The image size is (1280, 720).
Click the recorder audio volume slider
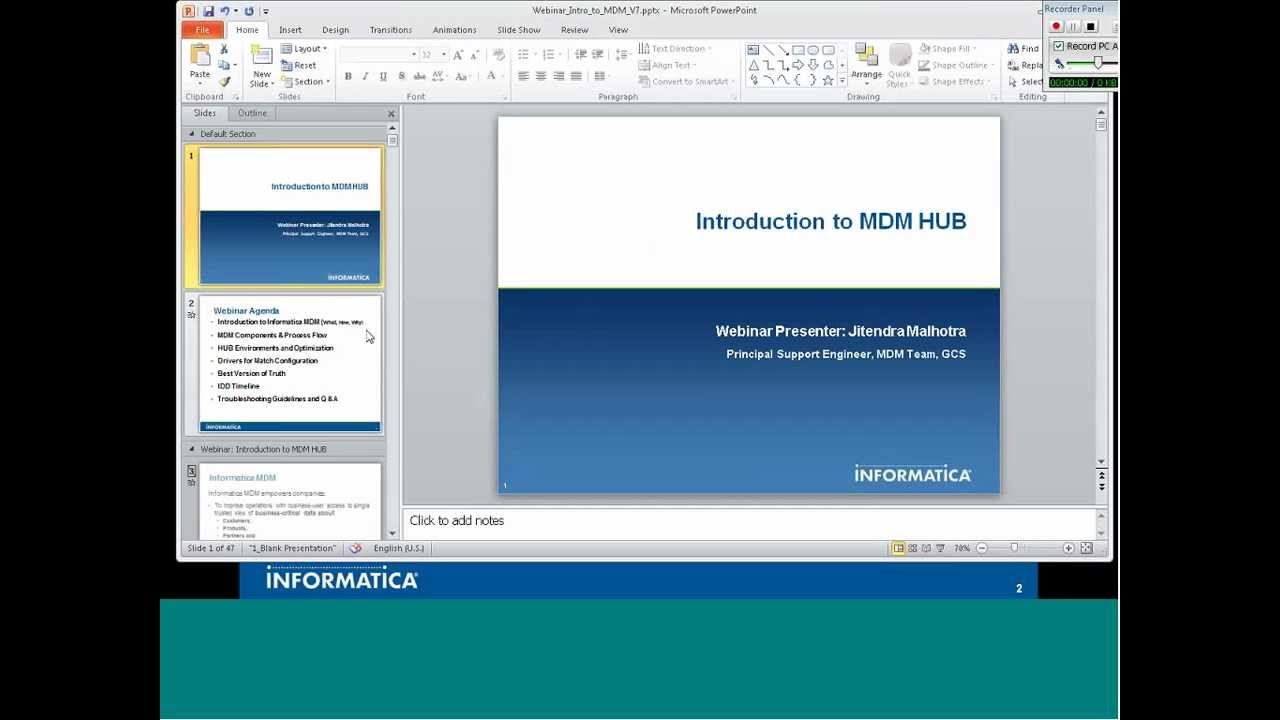pos(1097,63)
